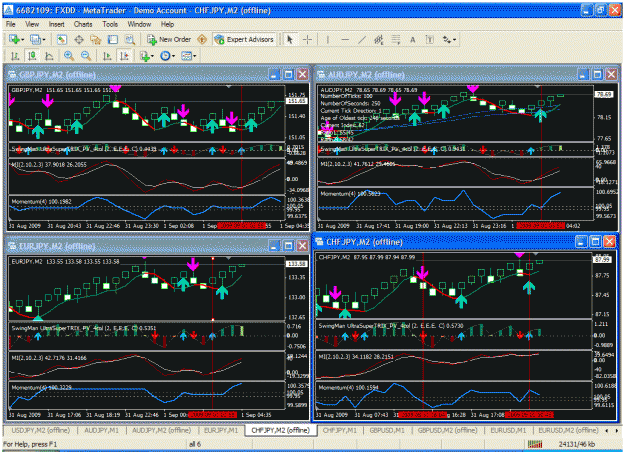This screenshot has height=452, width=625.
Task: Click the GBPJPY chart shift triangle marker
Action: point(228,86)
